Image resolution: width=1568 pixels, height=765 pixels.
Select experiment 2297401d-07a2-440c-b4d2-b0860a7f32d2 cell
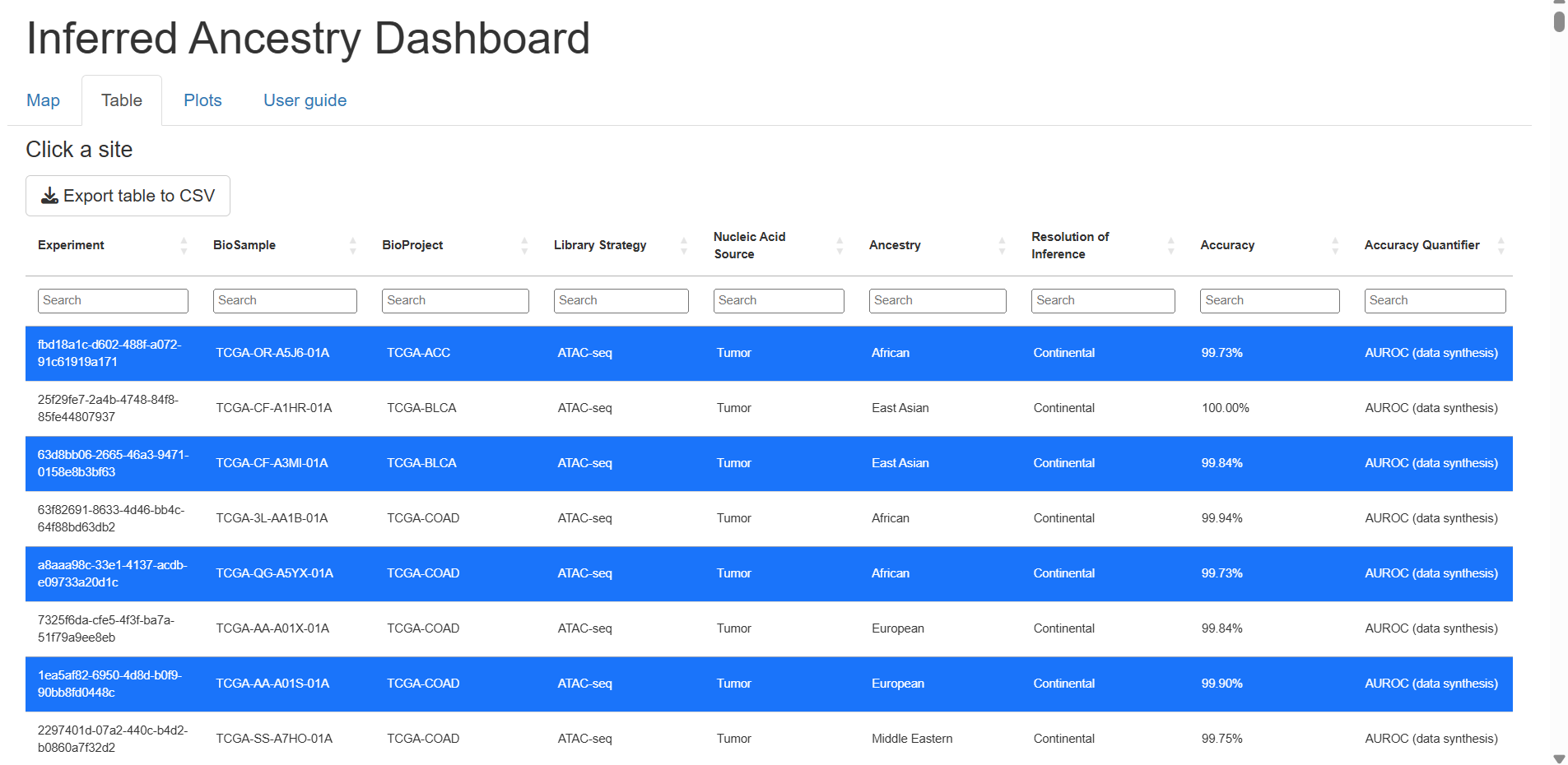click(113, 739)
